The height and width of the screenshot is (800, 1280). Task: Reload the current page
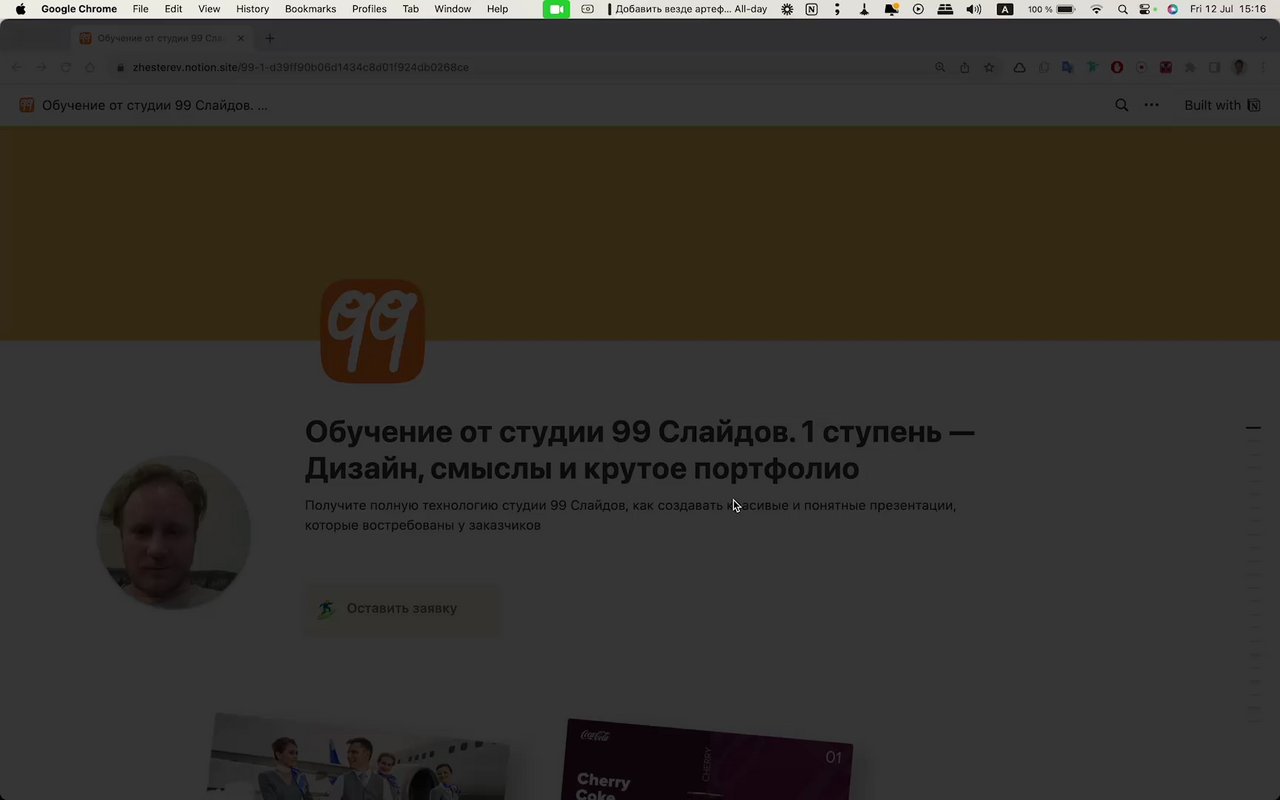point(66,67)
